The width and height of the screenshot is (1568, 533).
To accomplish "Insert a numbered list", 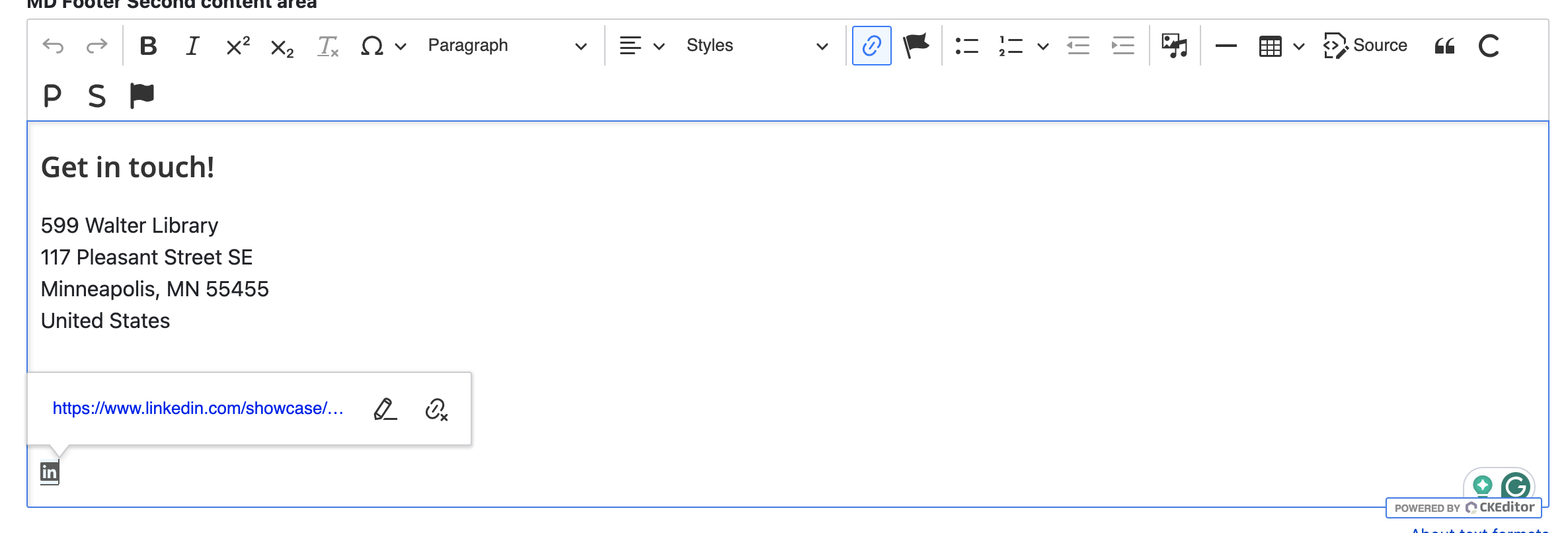I will (1011, 46).
